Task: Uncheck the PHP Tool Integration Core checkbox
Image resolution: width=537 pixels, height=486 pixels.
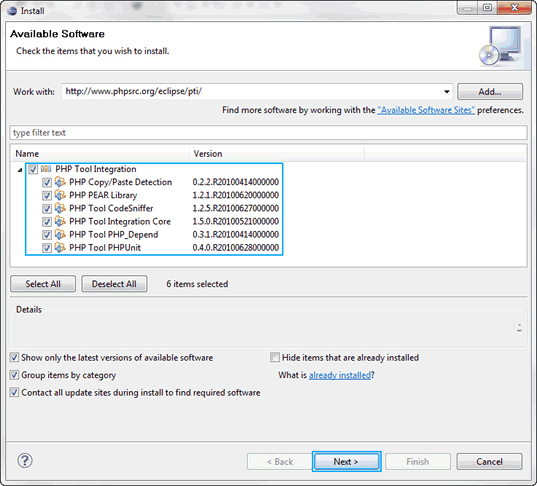Action: 47,222
